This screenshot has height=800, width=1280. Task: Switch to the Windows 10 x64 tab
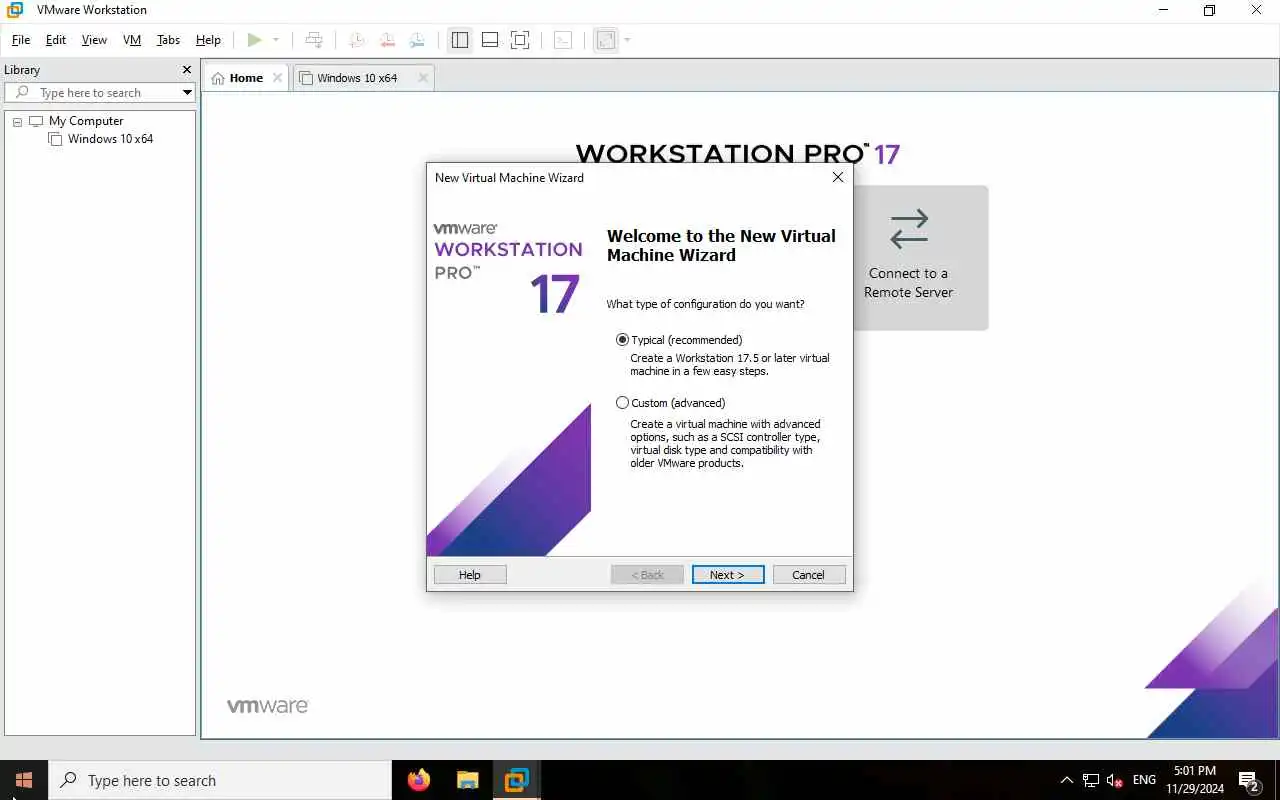pos(357,78)
